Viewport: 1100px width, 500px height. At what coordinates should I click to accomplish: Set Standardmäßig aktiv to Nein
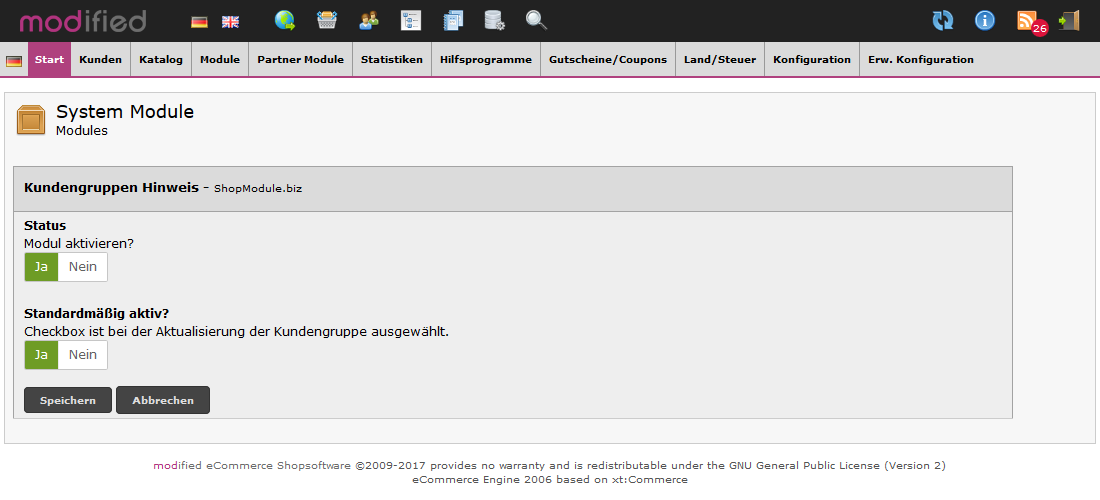83,355
